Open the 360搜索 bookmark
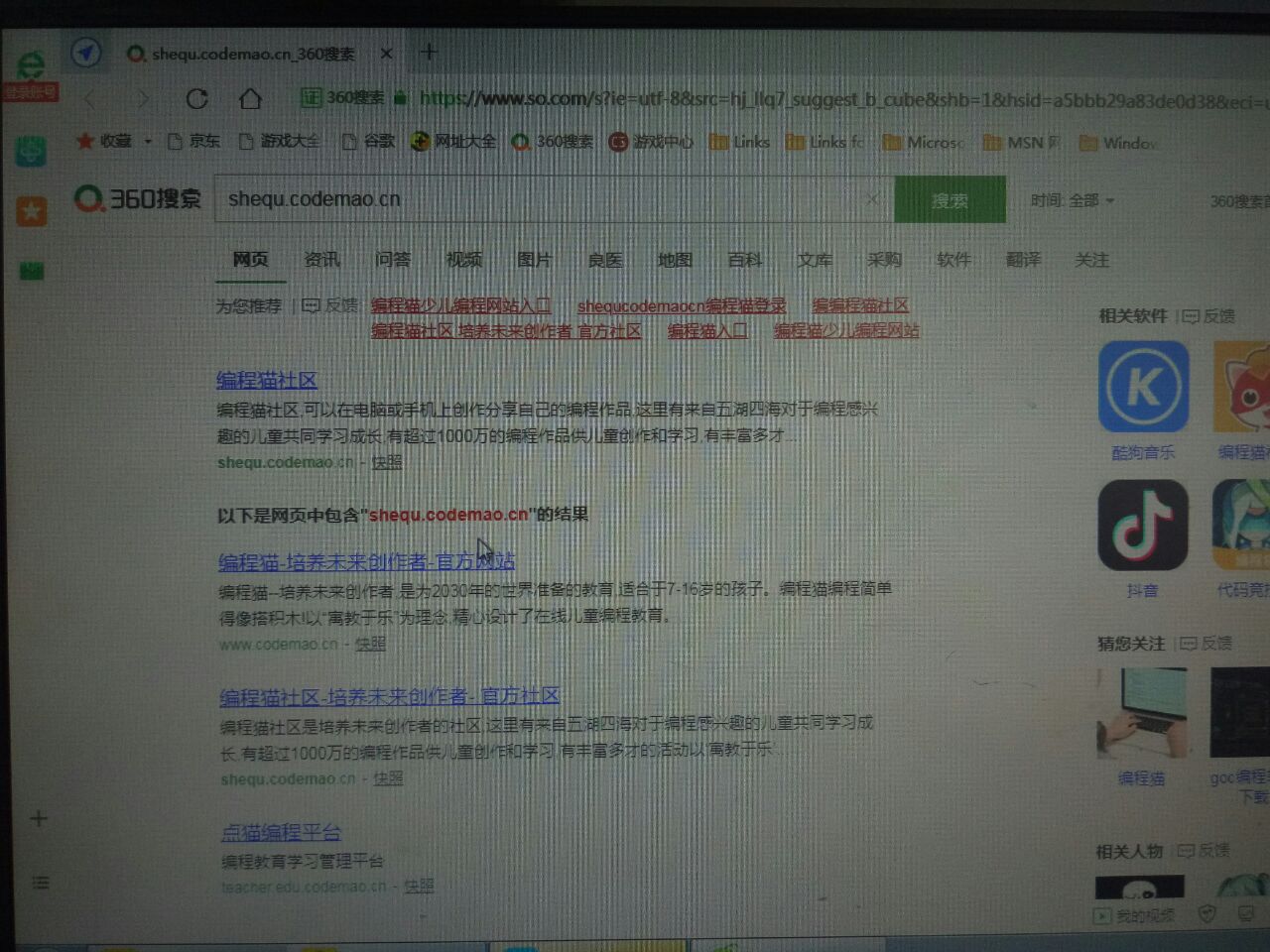The image size is (1270, 952). [x=553, y=142]
